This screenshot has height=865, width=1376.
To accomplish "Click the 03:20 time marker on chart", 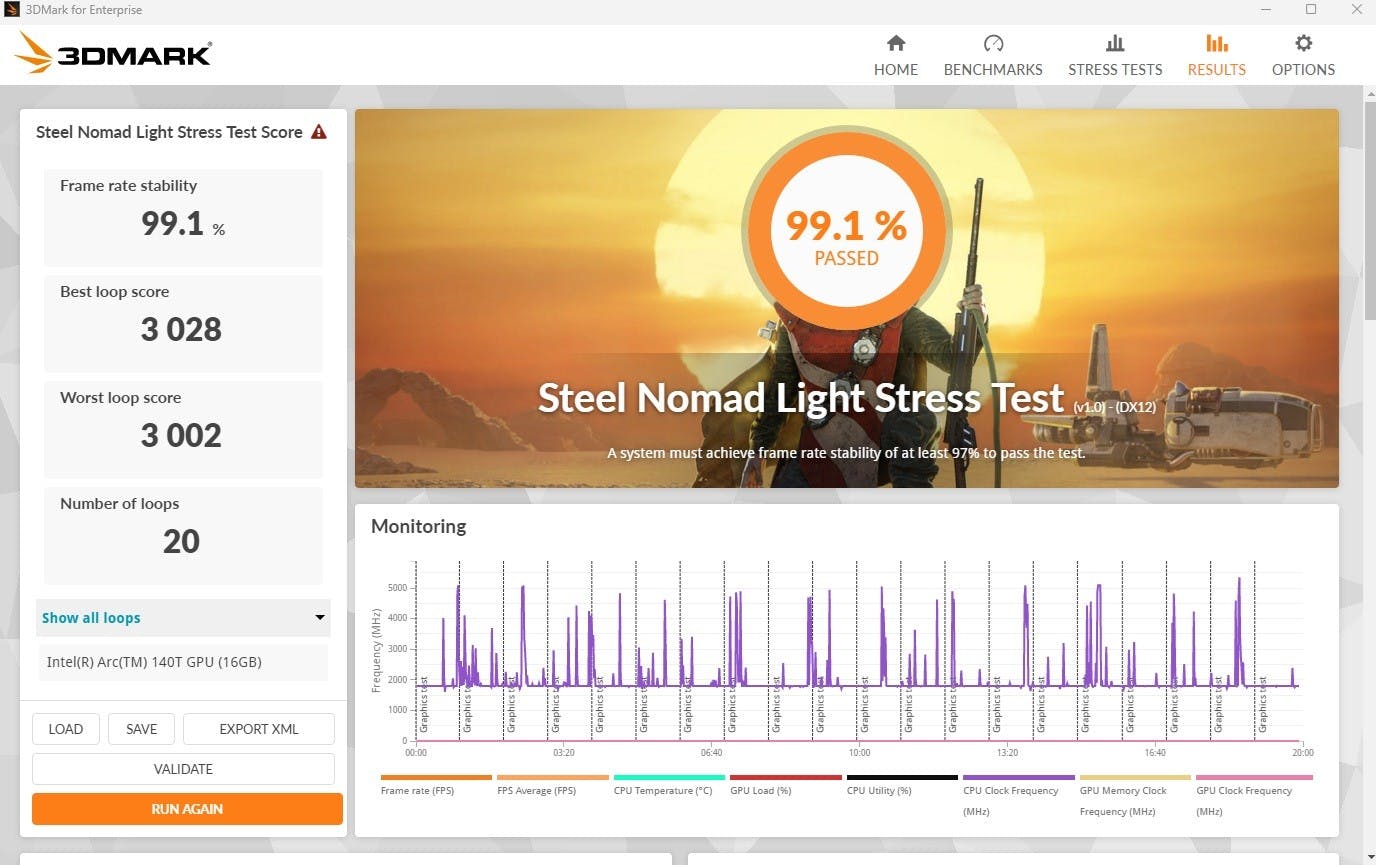I will click(x=563, y=753).
